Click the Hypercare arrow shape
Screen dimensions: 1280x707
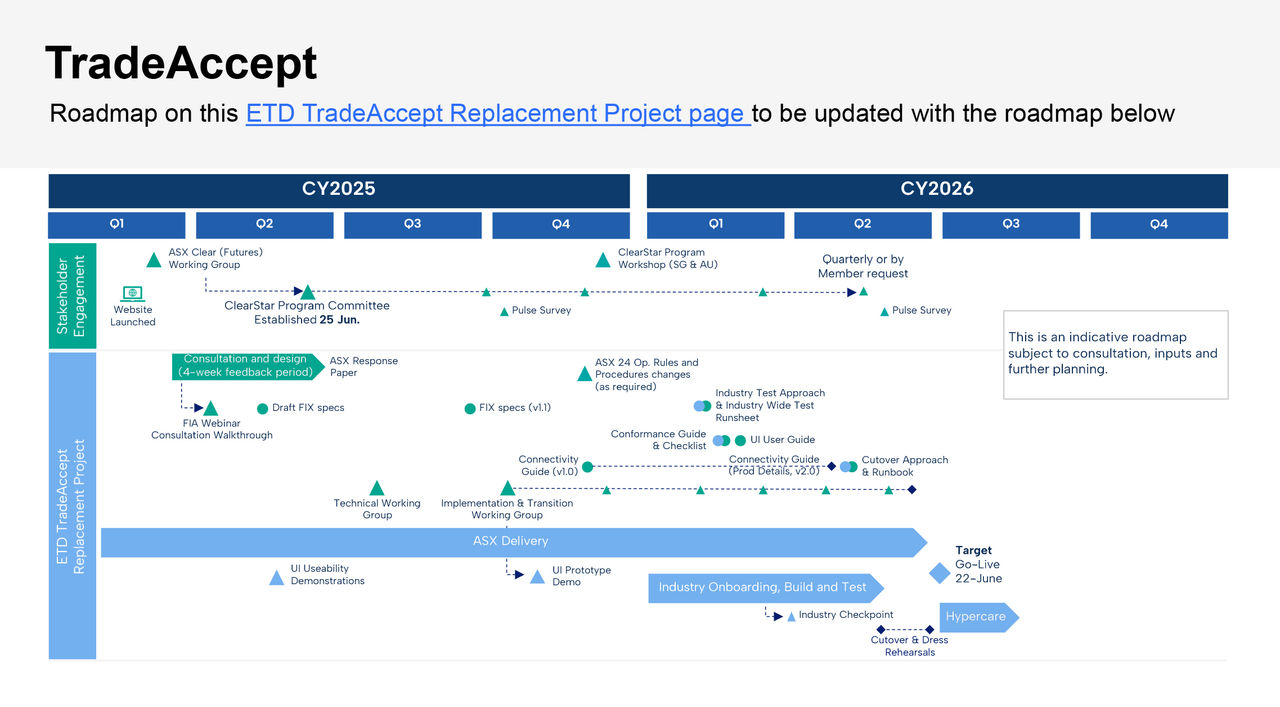979,617
